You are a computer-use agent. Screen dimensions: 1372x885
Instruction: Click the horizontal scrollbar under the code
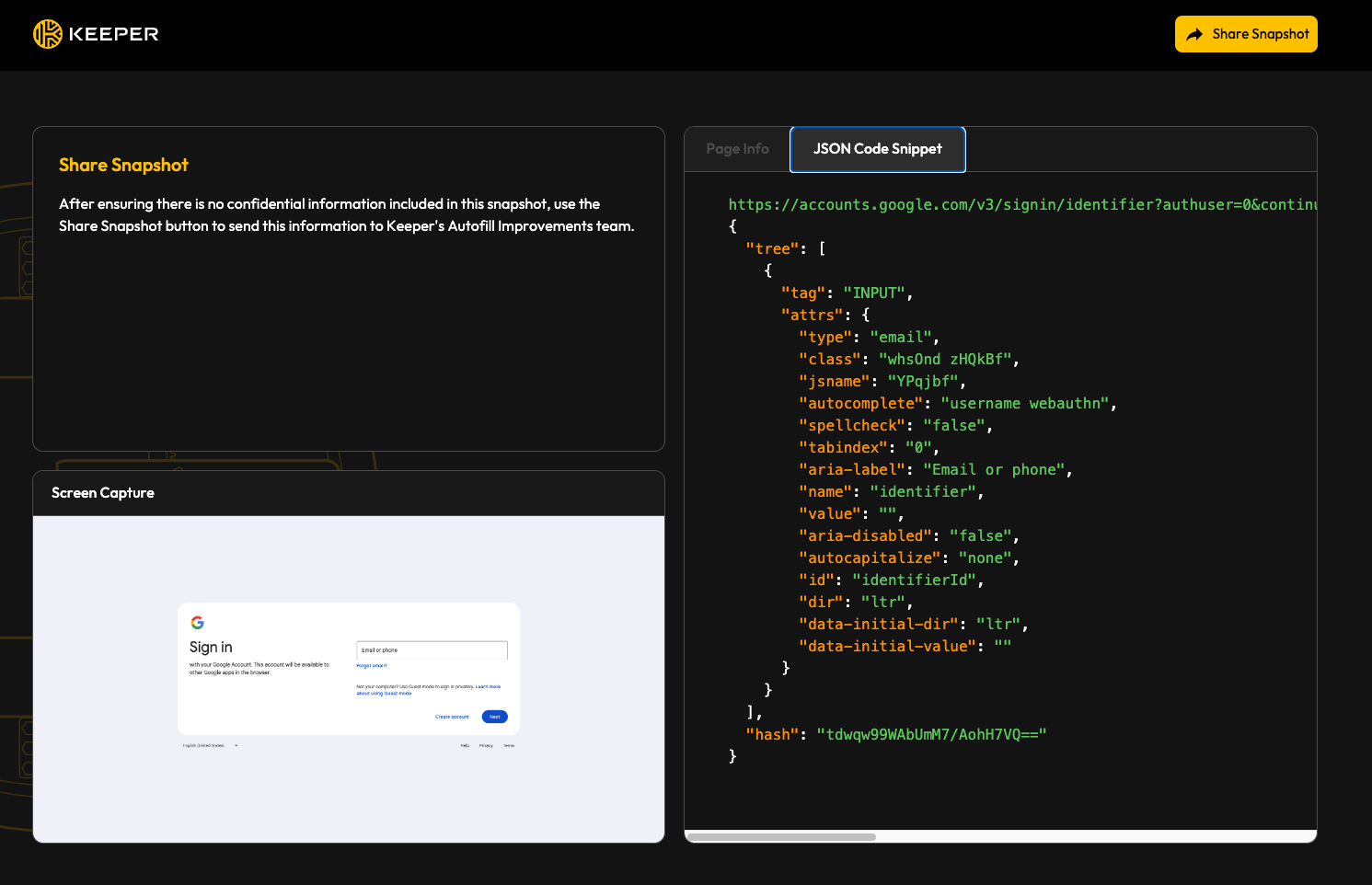click(781, 837)
